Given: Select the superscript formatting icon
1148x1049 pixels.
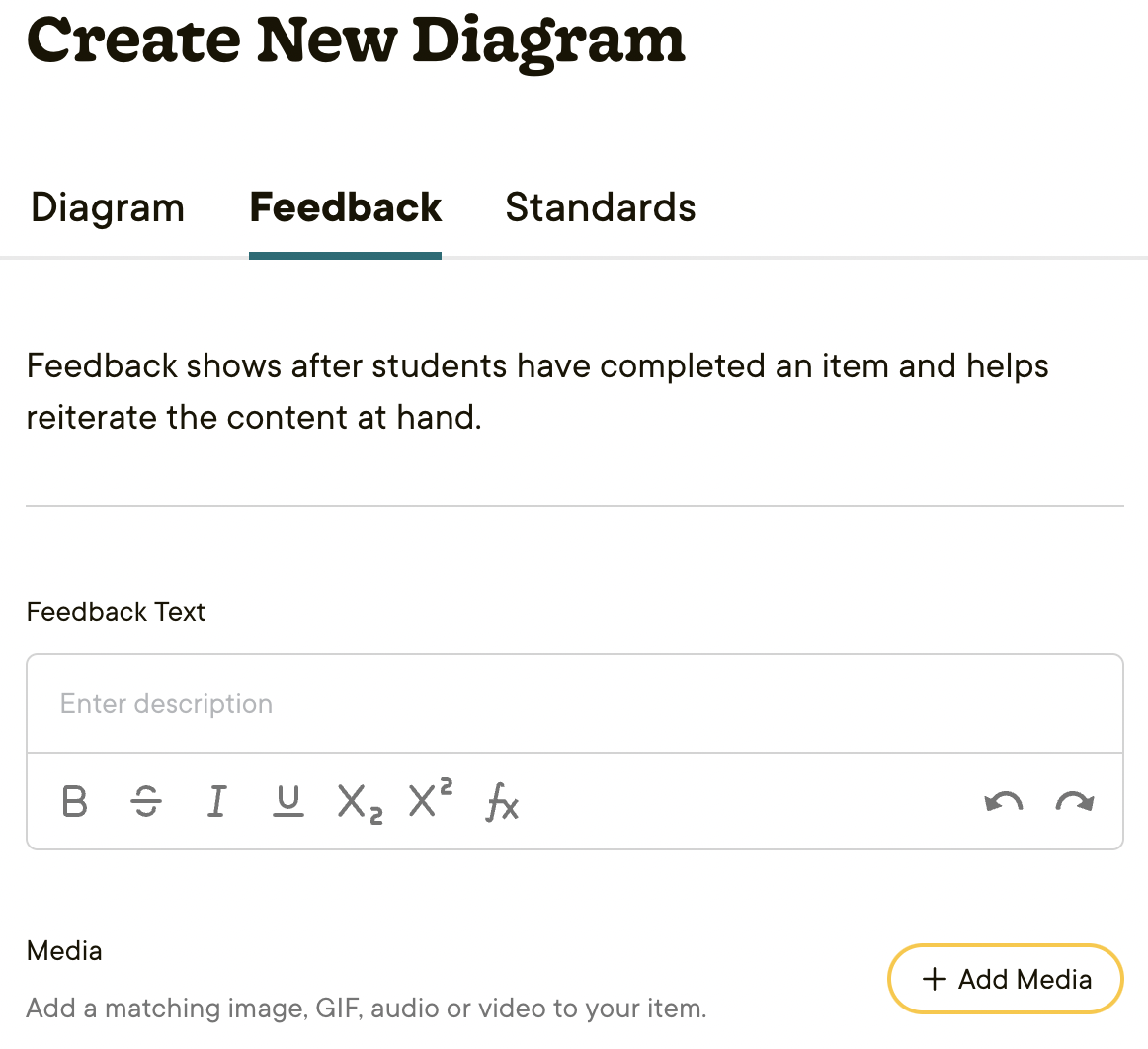Looking at the screenshot, I should pyautogui.click(x=431, y=800).
